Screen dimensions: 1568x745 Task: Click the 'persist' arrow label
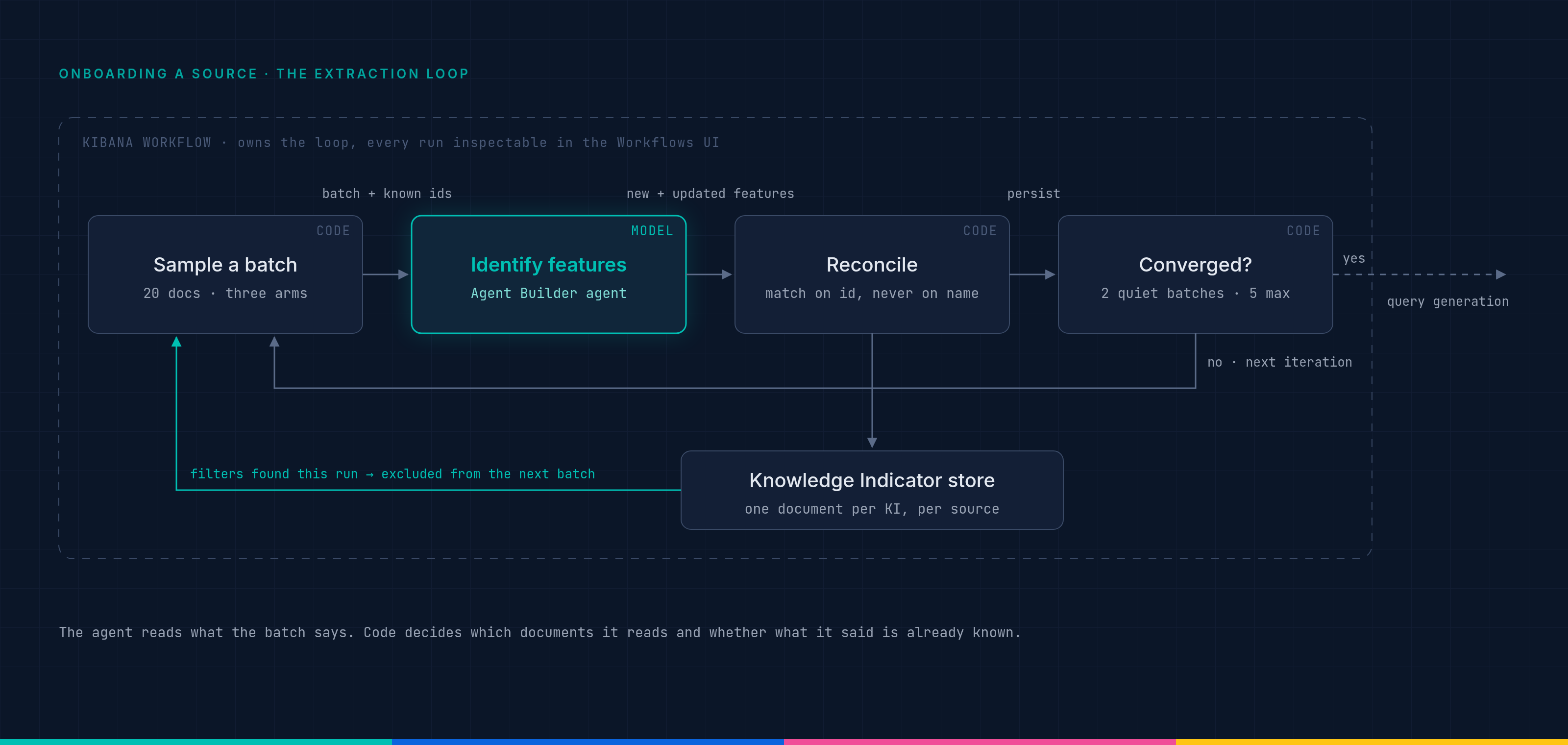[1033, 194]
